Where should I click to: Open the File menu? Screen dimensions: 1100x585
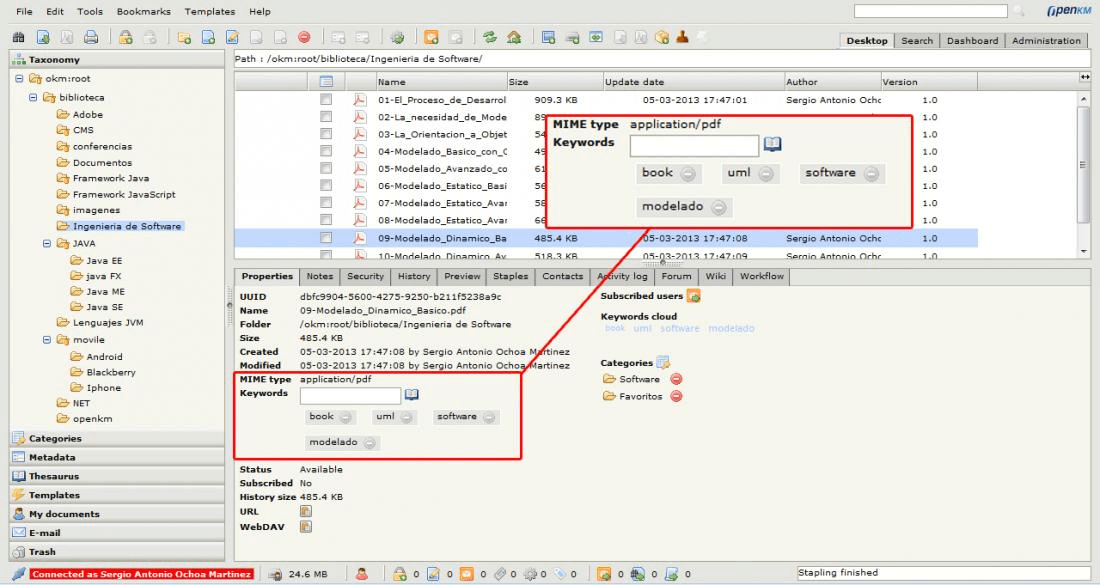[x=24, y=11]
